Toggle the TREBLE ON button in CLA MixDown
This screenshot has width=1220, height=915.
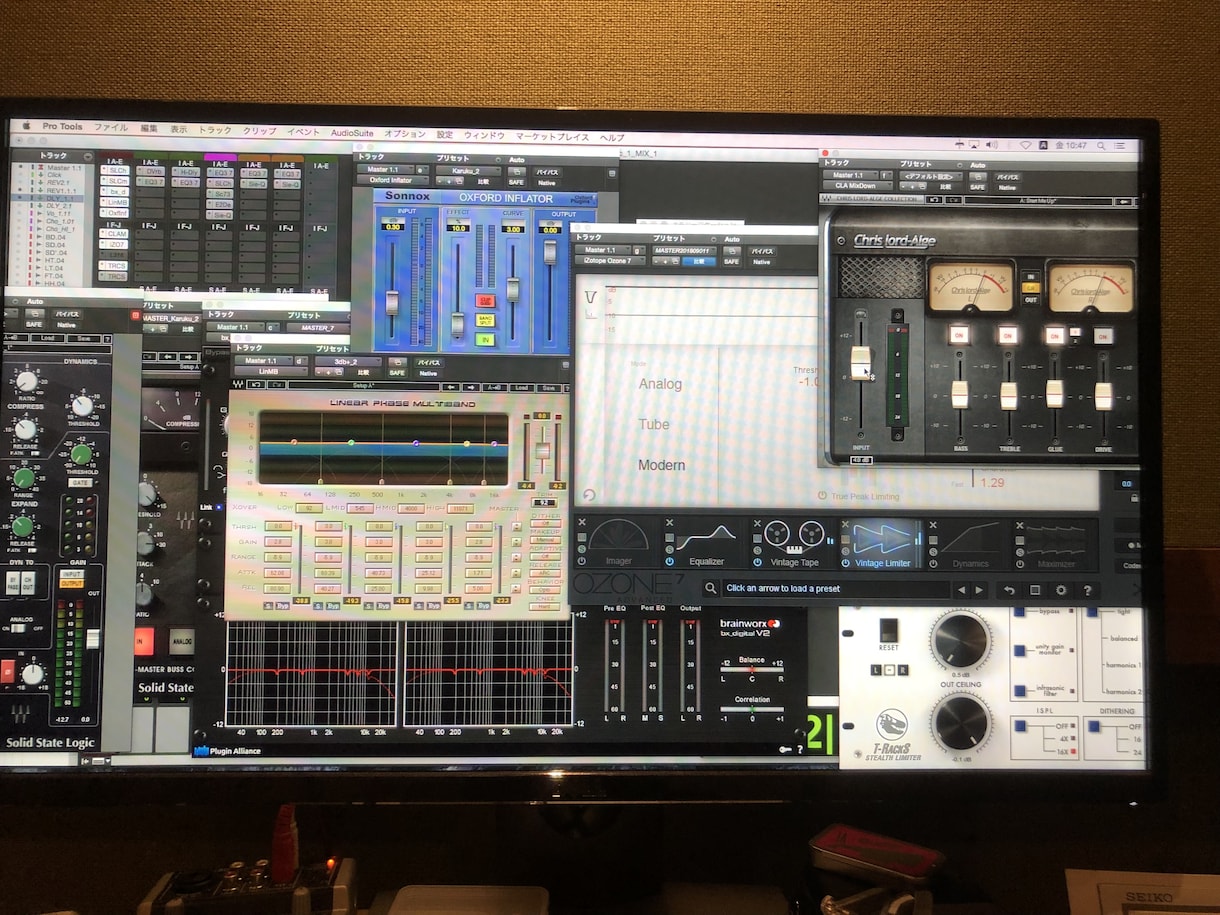(x=1008, y=335)
